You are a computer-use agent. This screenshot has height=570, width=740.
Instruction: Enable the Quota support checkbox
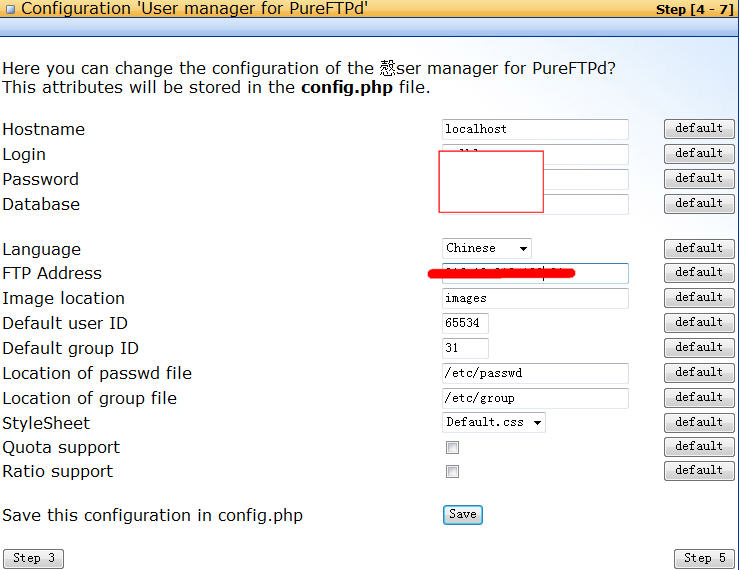pos(453,447)
